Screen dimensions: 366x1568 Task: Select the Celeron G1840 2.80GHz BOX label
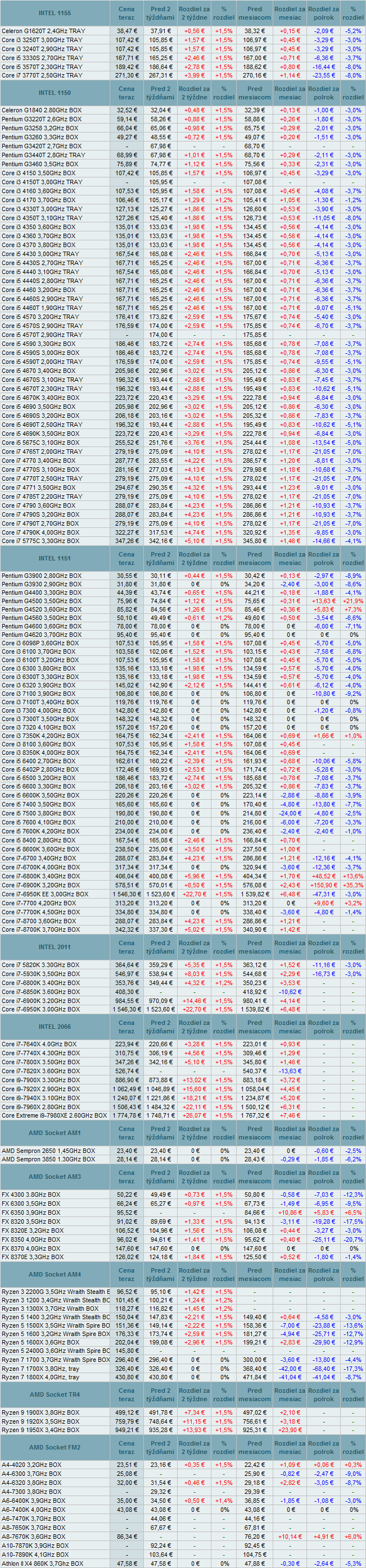click(42, 110)
